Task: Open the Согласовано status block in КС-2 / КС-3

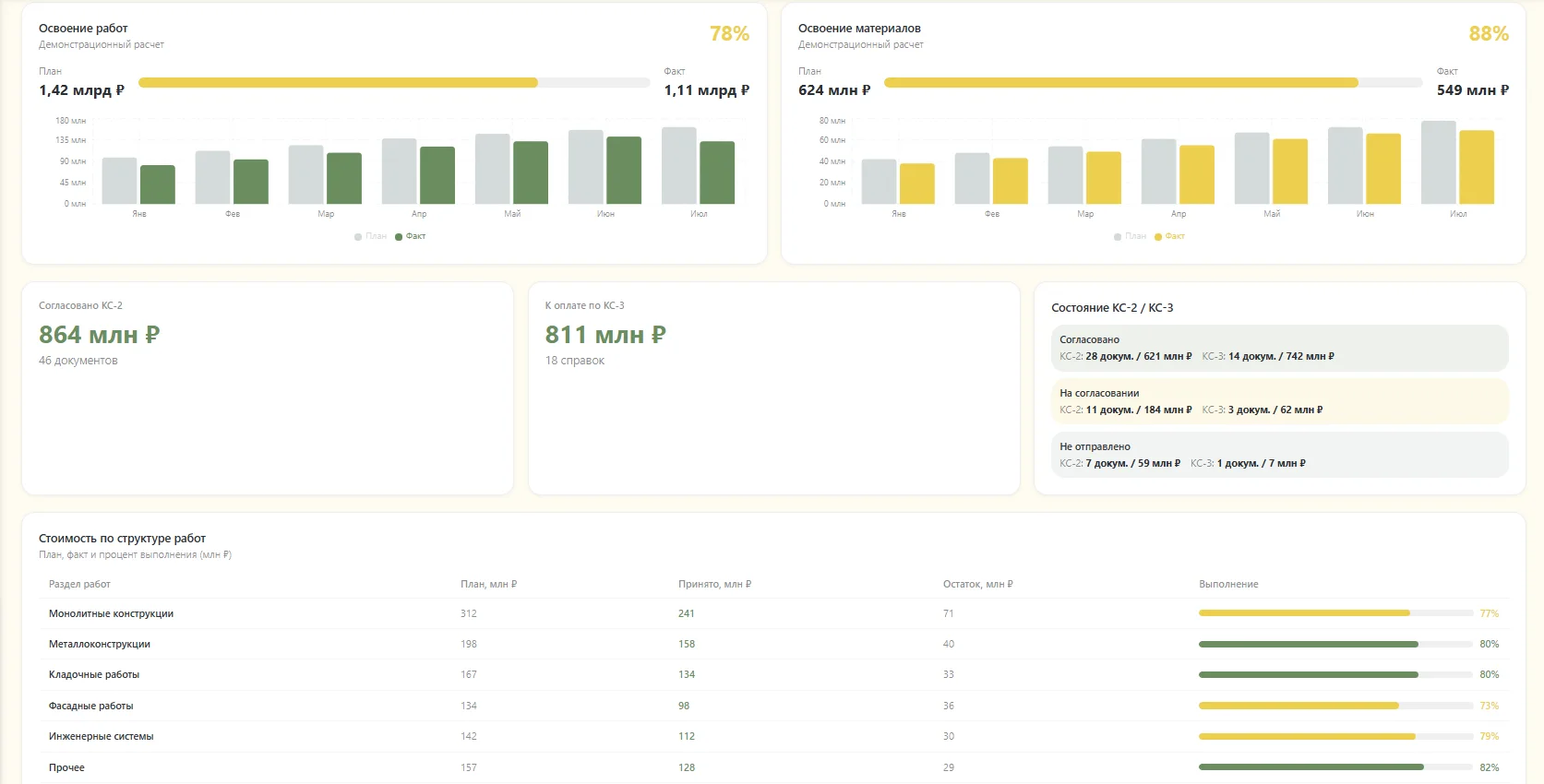Action: (x=1280, y=348)
